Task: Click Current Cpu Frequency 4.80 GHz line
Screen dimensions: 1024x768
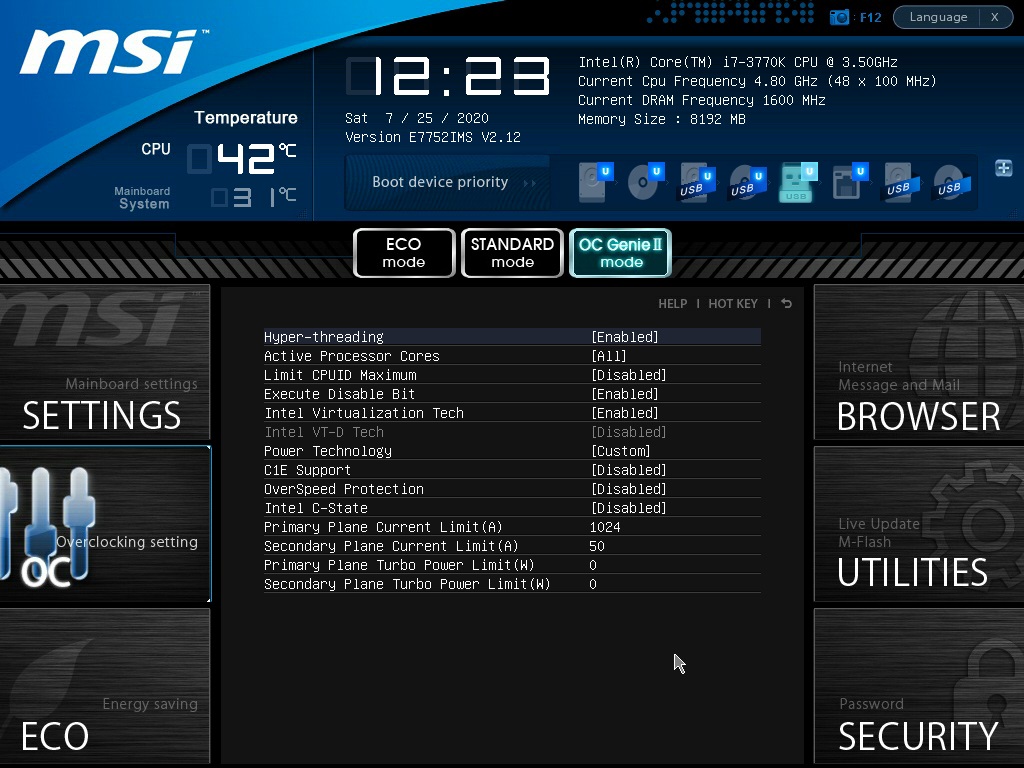Action: tap(757, 81)
